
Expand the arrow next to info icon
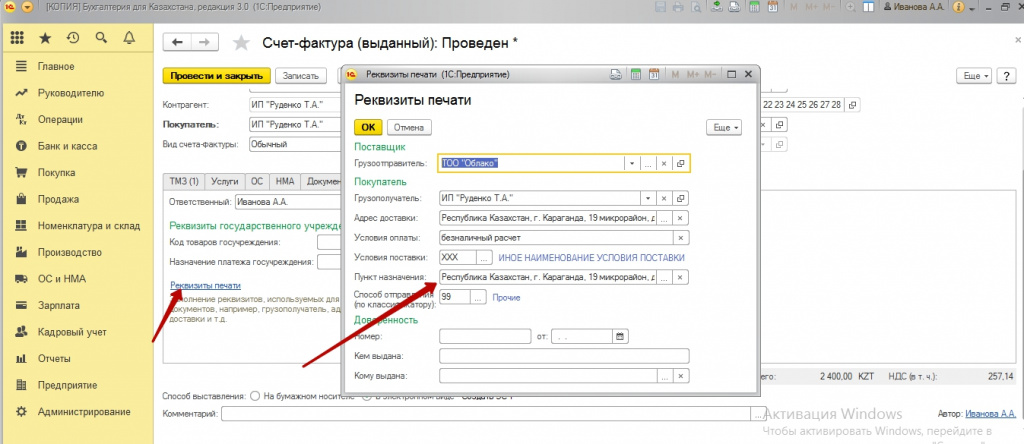click(x=972, y=8)
